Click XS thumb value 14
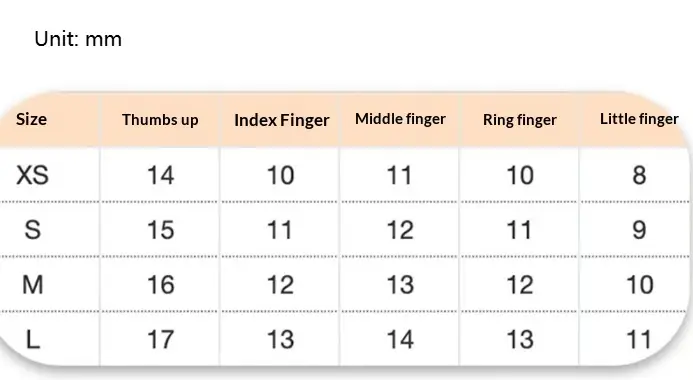Screen dimensions: 693x380 pos(161,175)
